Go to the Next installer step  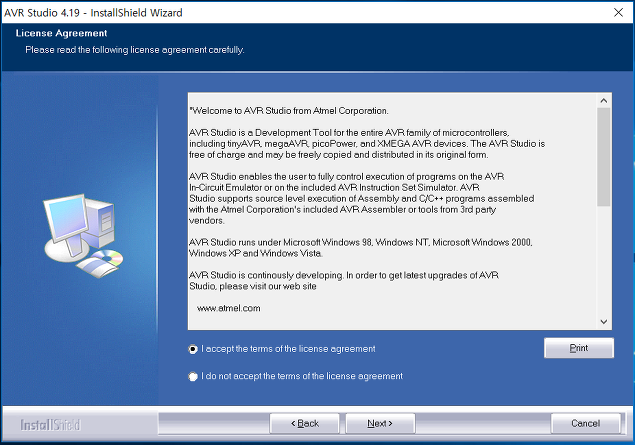pos(380,424)
